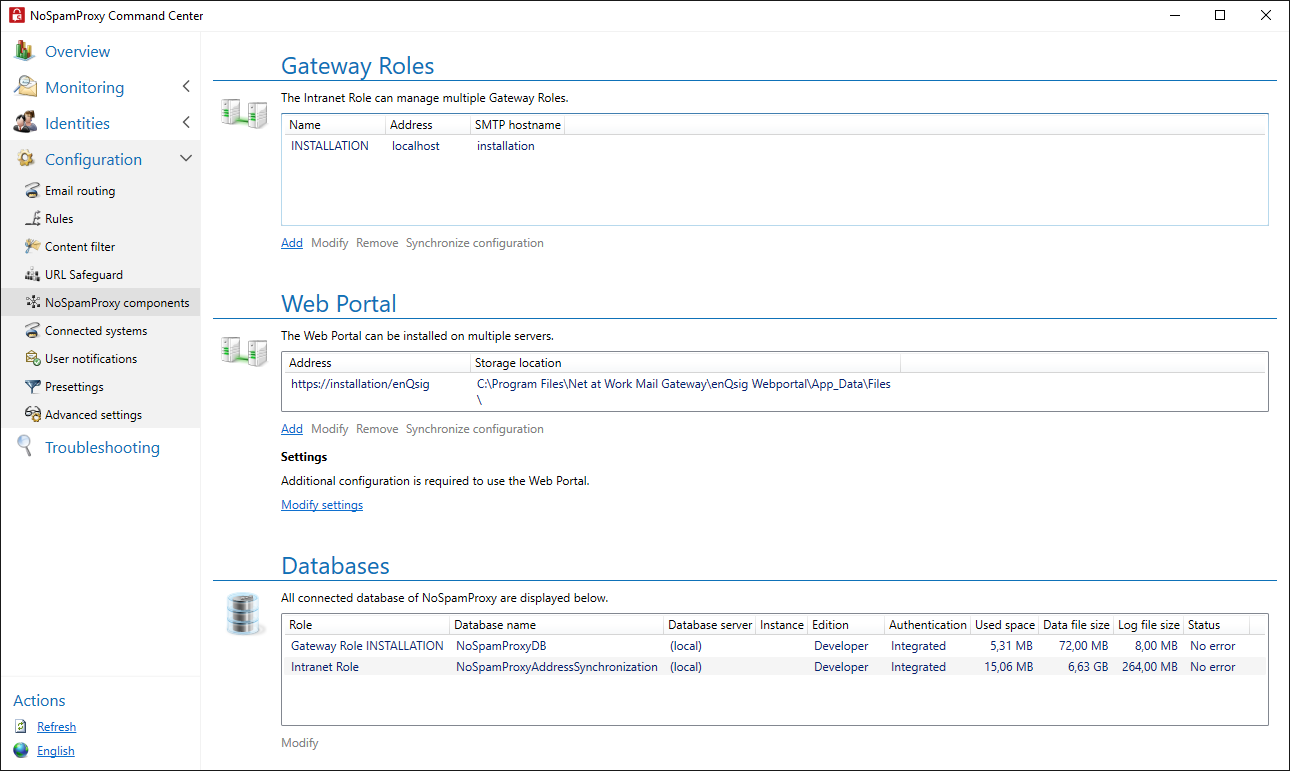Select the INSTALLATION gateway role row
This screenshot has height=771, width=1290.
(774, 146)
